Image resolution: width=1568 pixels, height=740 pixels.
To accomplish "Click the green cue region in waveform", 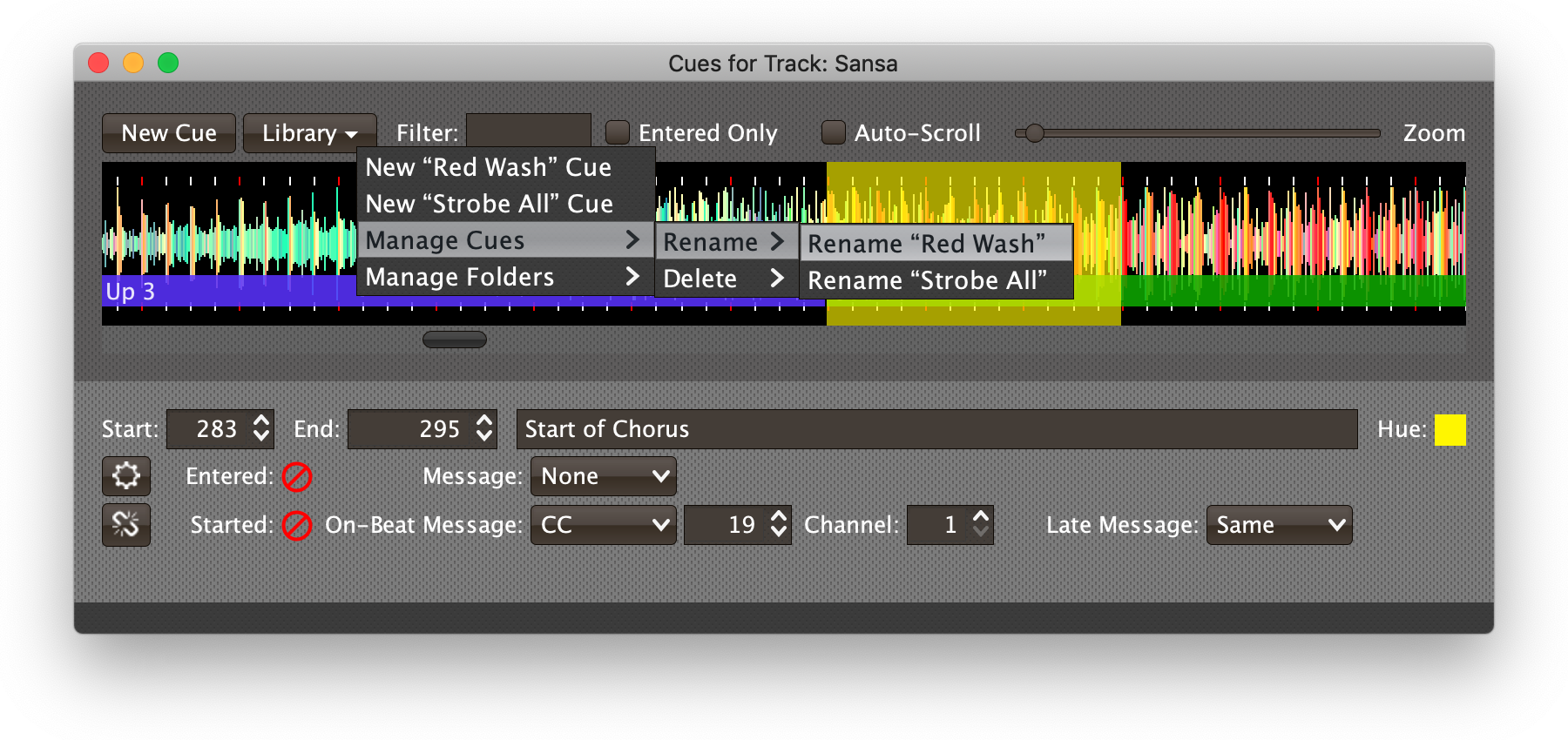I will click(1293, 291).
